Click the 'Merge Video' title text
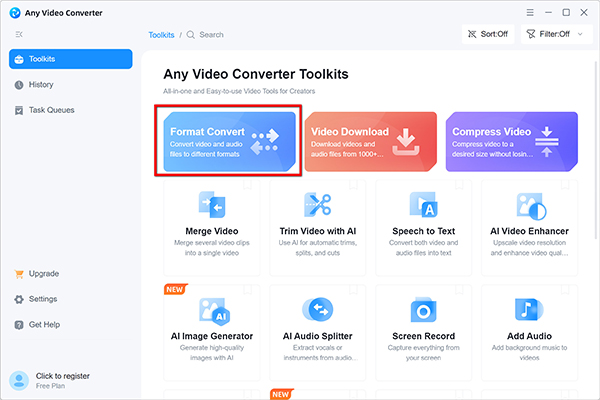This screenshot has width=600, height=400. click(x=212, y=231)
